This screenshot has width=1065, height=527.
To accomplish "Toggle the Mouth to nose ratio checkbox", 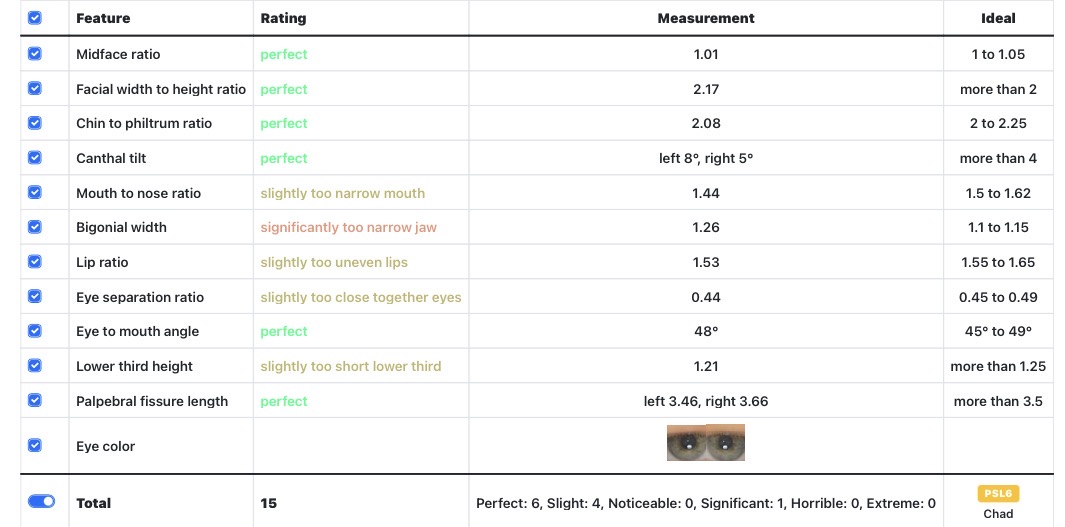I will click(x=35, y=192).
